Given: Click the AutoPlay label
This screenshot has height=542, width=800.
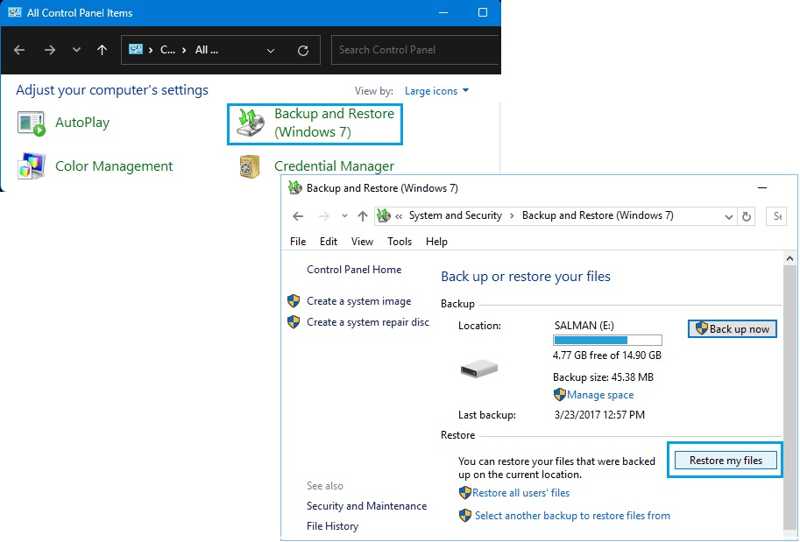Looking at the screenshot, I should point(82,122).
